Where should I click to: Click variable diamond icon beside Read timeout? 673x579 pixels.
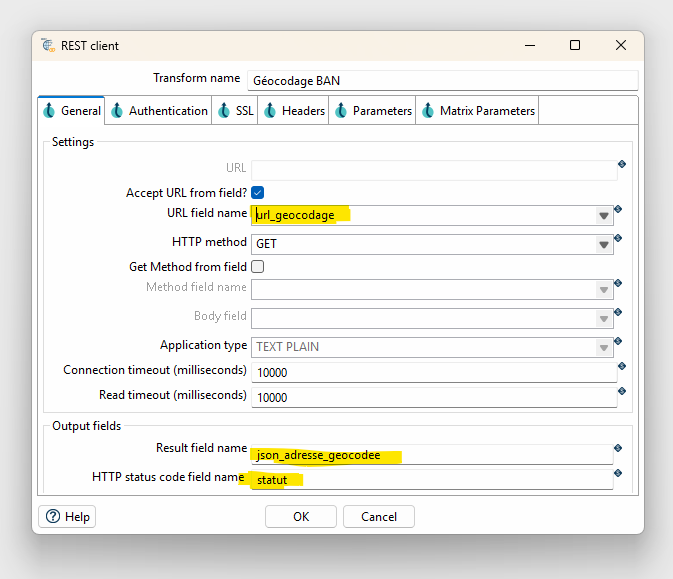click(621, 391)
